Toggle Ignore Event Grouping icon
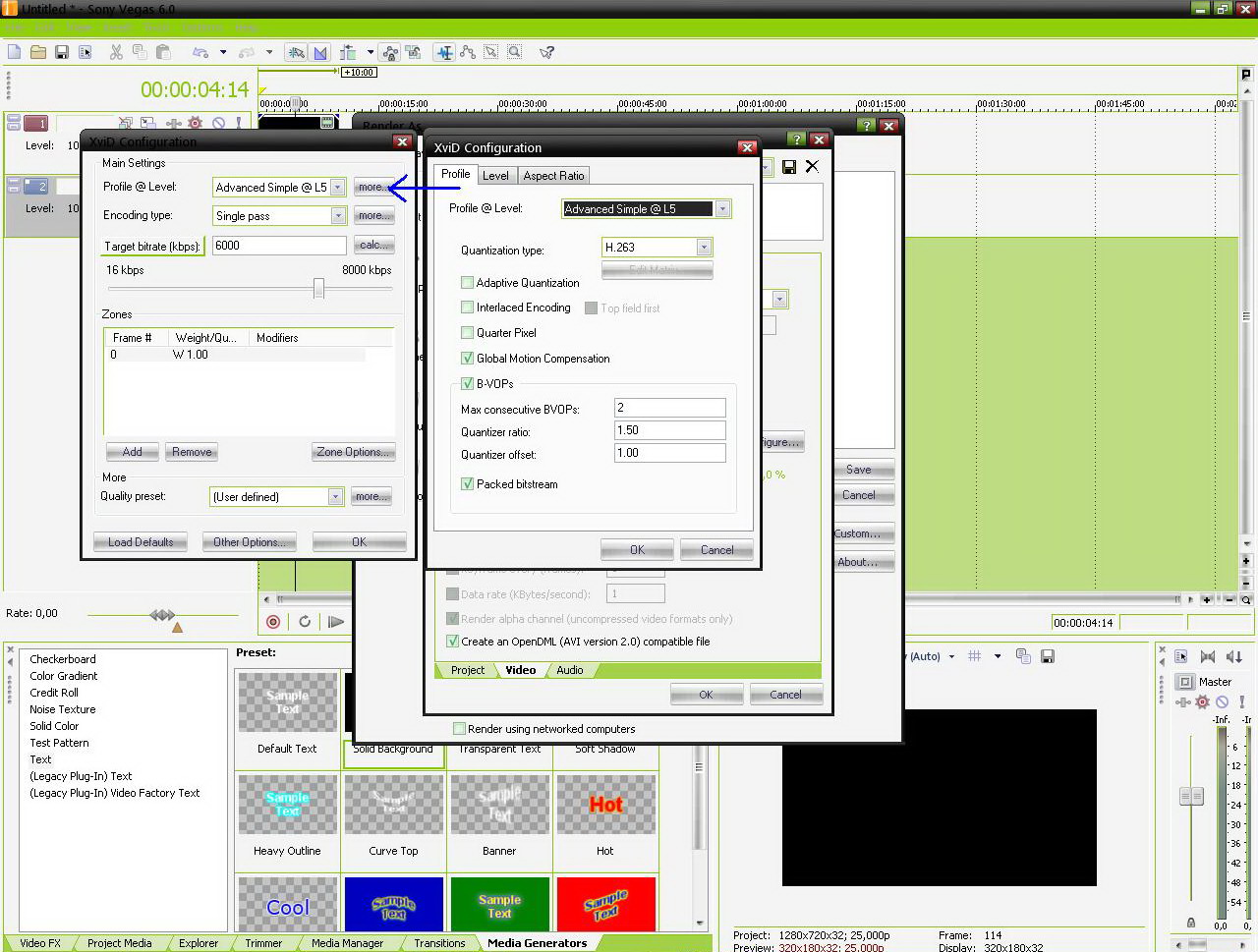 (x=413, y=52)
